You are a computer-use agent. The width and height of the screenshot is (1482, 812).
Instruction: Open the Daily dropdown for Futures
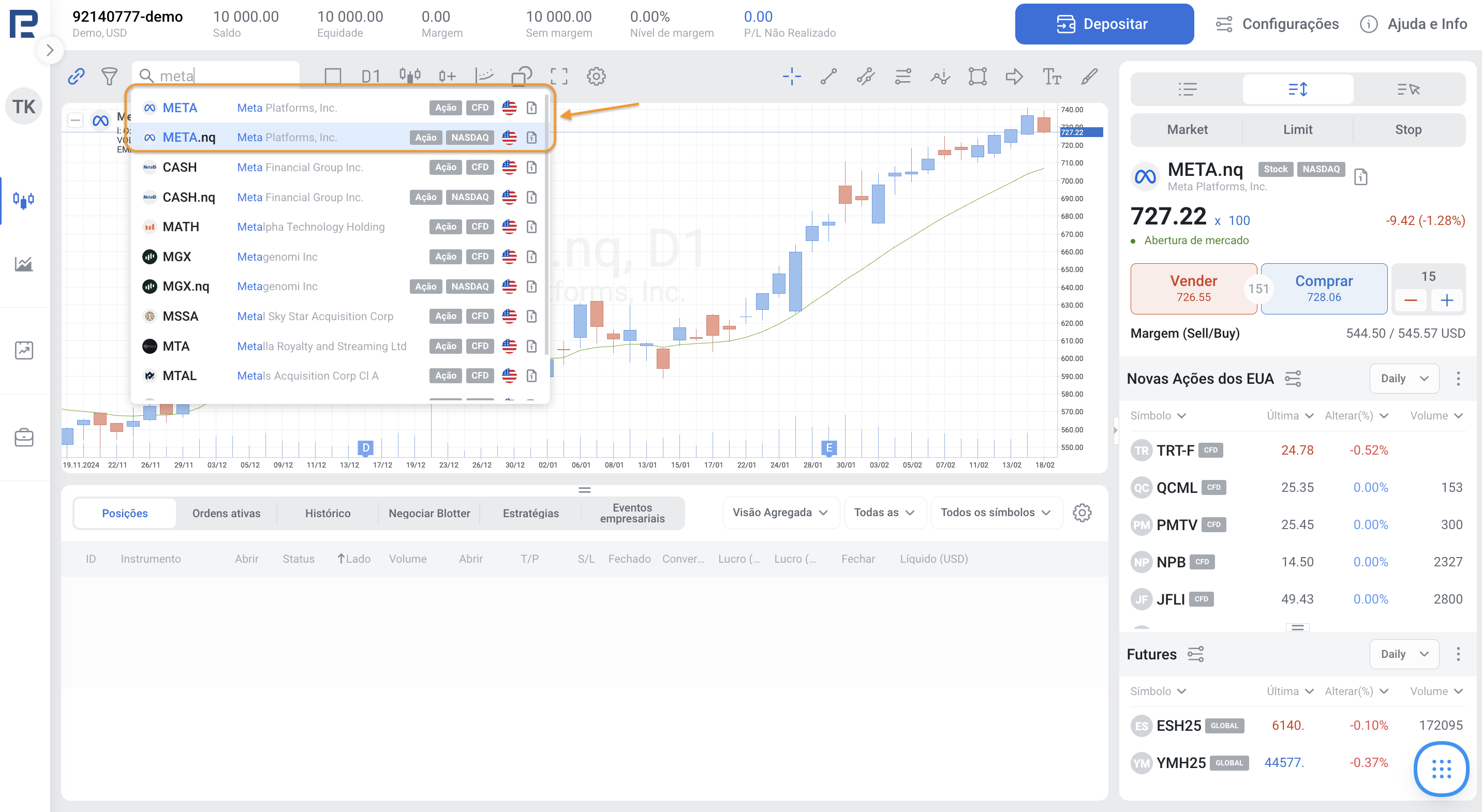pyautogui.click(x=1404, y=654)
